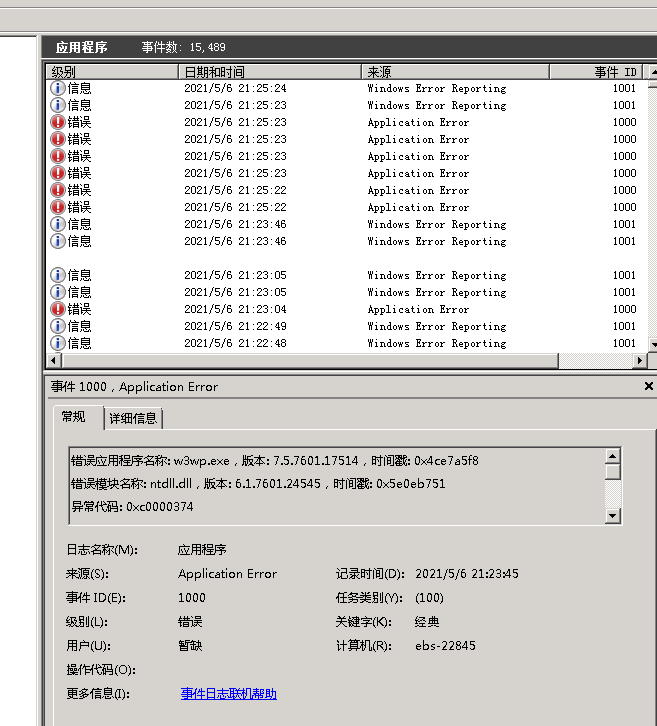Viewport: 657px width, 726px height.
Task: Click the info icon on the 21:22:49 event
Action: click(58, 326)
